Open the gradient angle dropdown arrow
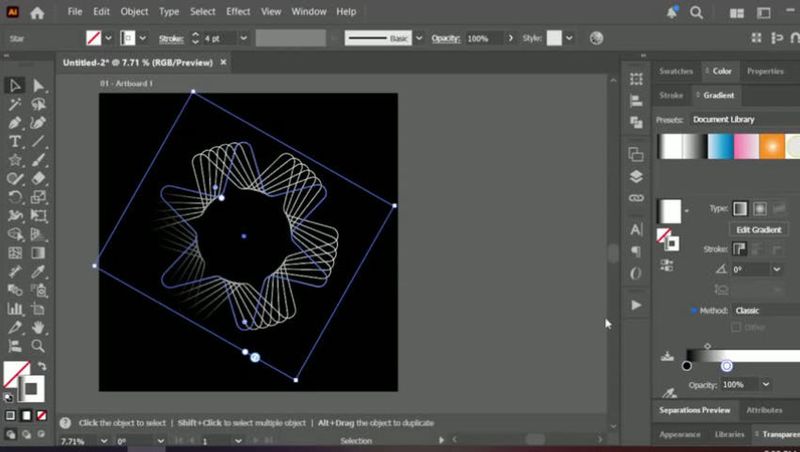This screenshot has width=800, height=452. click(777, 269)
